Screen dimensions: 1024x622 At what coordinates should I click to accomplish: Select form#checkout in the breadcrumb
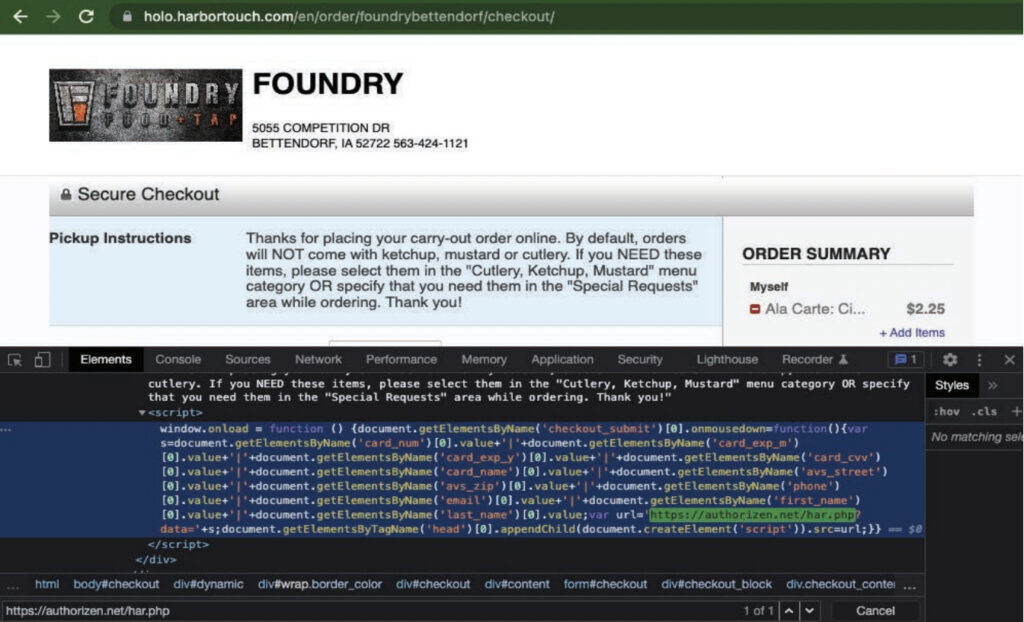tap(605, 584)
